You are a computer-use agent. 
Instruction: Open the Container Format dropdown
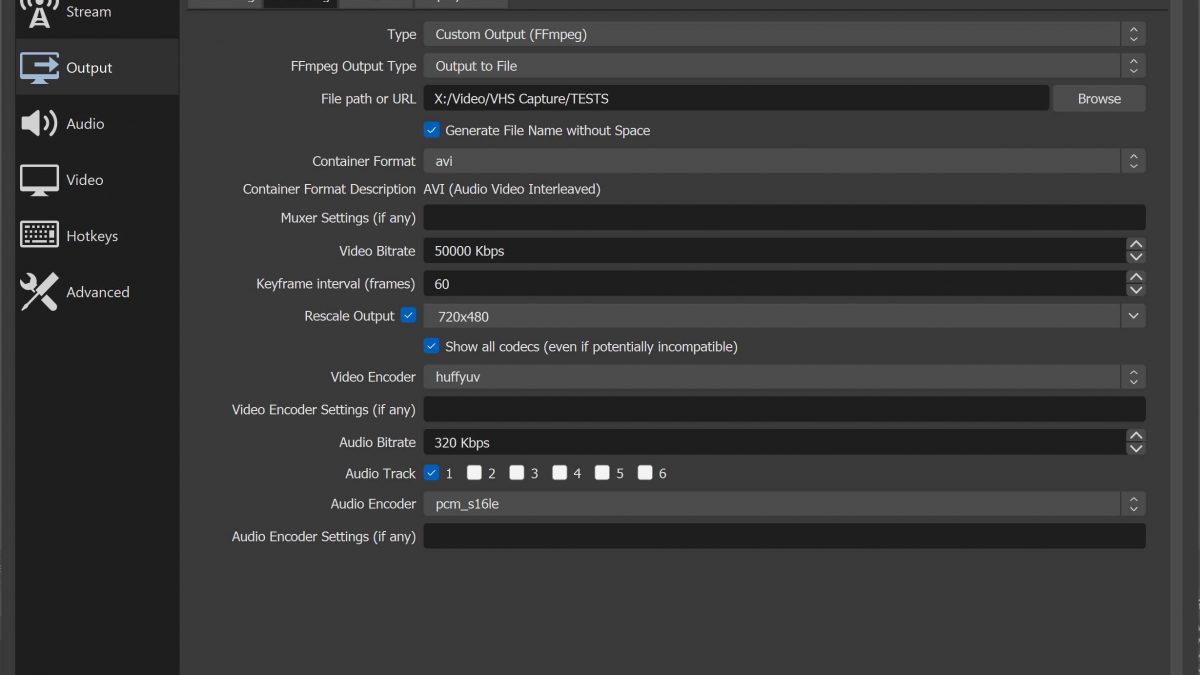click(x=784, y=161)
